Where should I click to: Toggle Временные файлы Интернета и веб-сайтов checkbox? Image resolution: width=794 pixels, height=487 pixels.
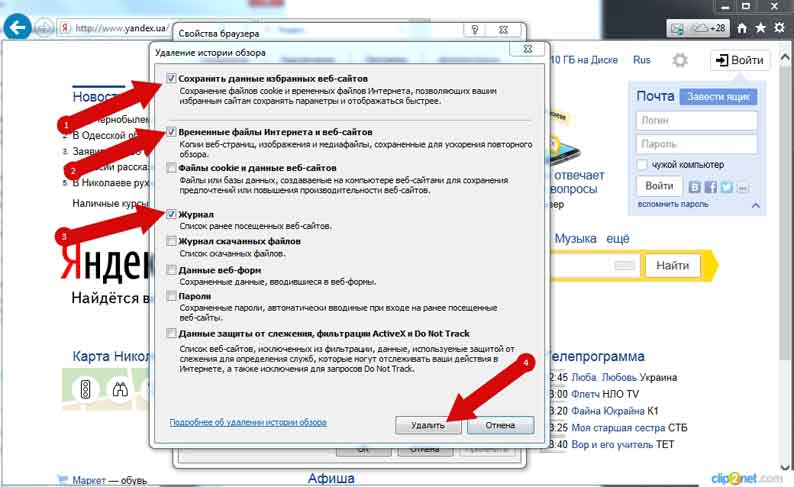click(x=171, y=132)
